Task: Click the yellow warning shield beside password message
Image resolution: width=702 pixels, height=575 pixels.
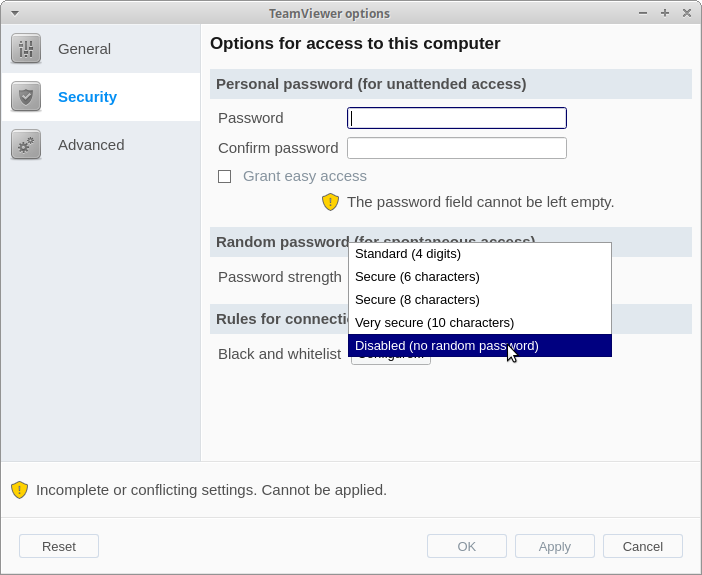Action: [330, 202]
